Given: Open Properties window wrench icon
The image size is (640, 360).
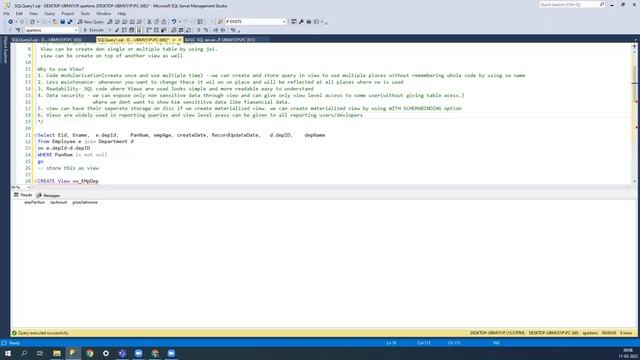Looking at the screenshot, I should pos(301,22).
